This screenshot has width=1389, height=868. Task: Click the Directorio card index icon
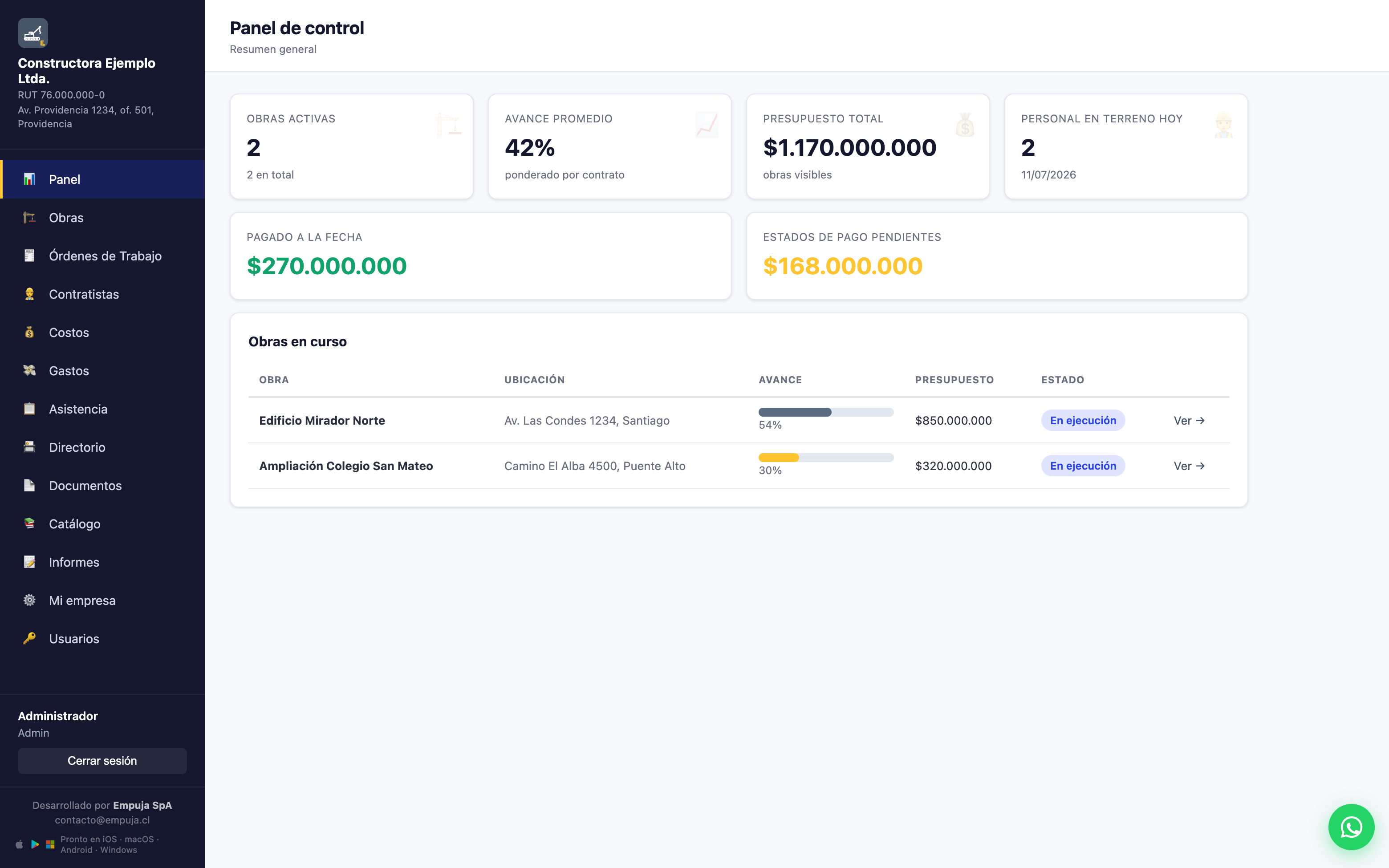[29, 447]
